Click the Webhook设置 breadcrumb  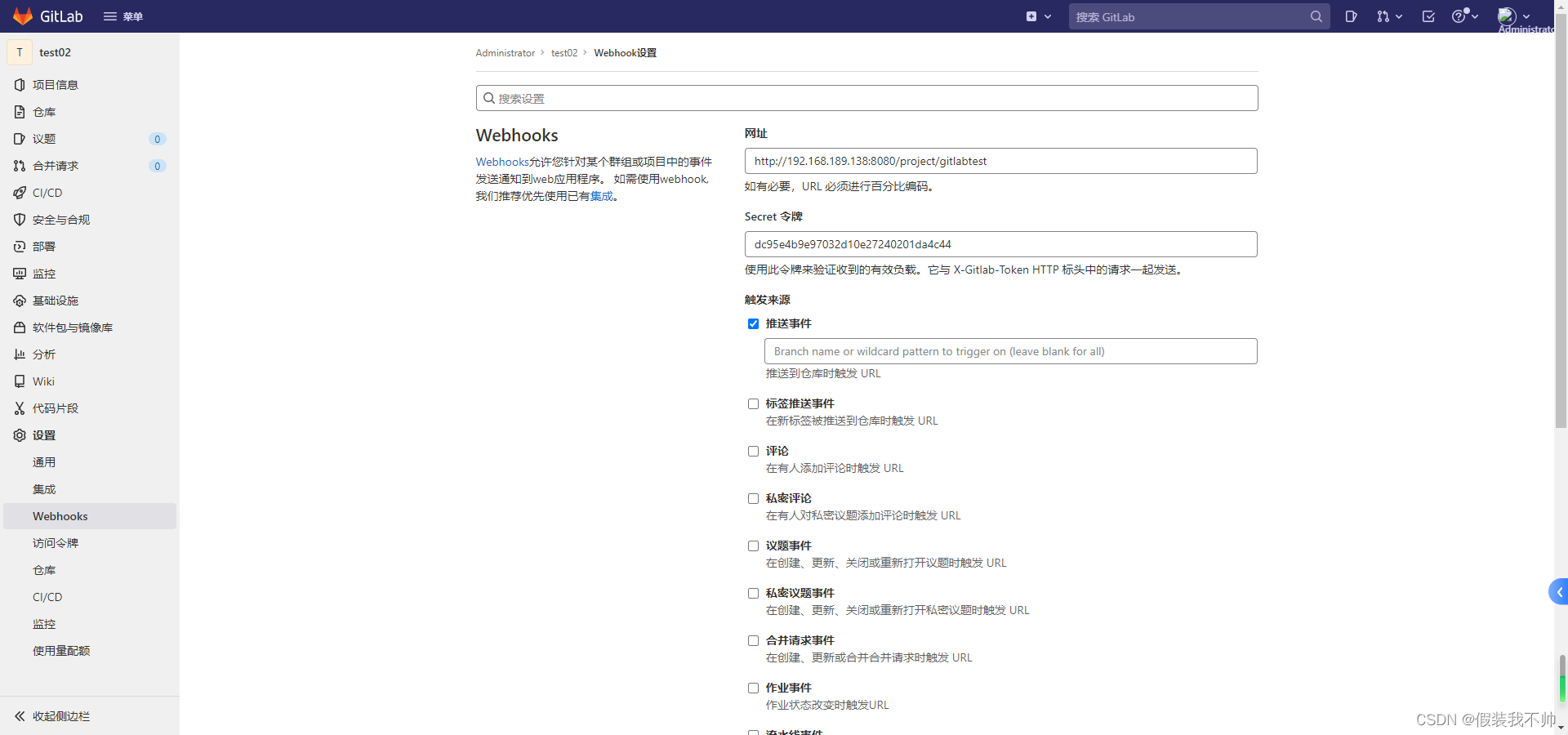tap(625, 53)
